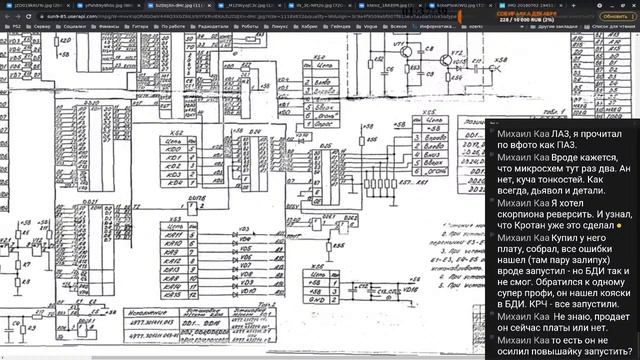The width and height of the screenshot is (640, 360).
Task: Open the Социалки bookmark folder
Action: pyautogui.click(x=71, y=27)
